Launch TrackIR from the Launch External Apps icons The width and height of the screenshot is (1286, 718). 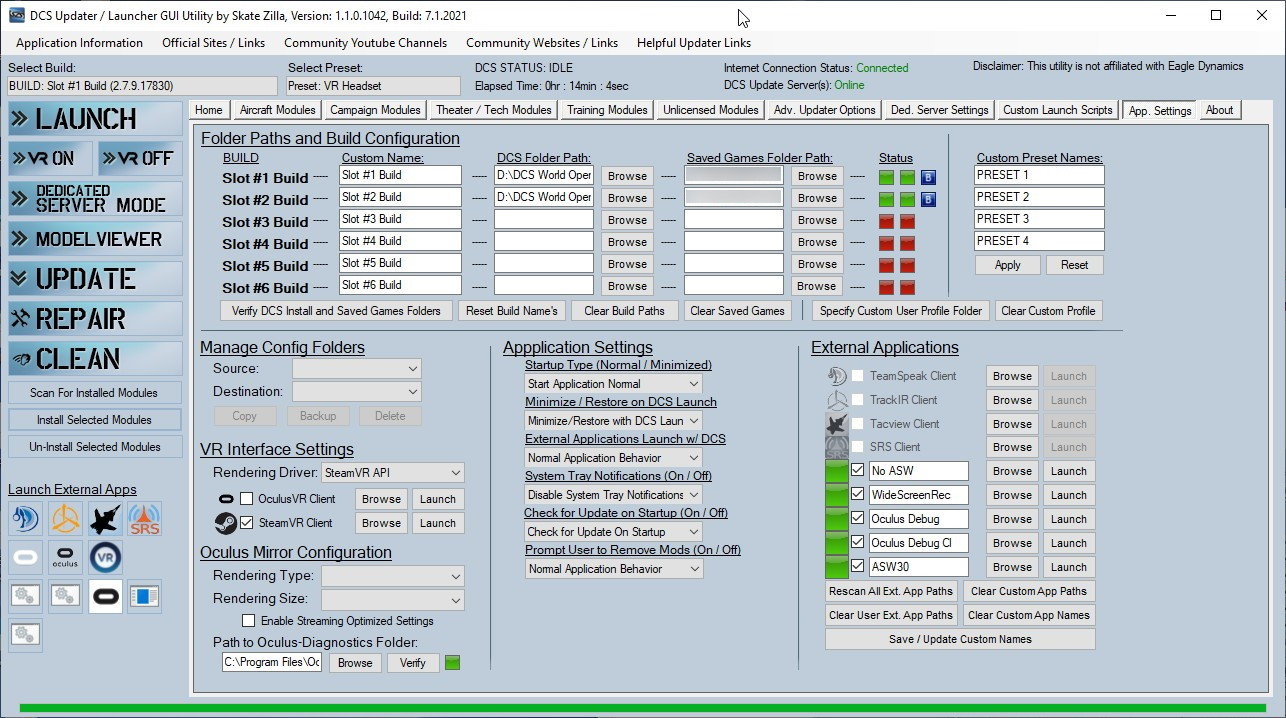(x=65, y=519)
